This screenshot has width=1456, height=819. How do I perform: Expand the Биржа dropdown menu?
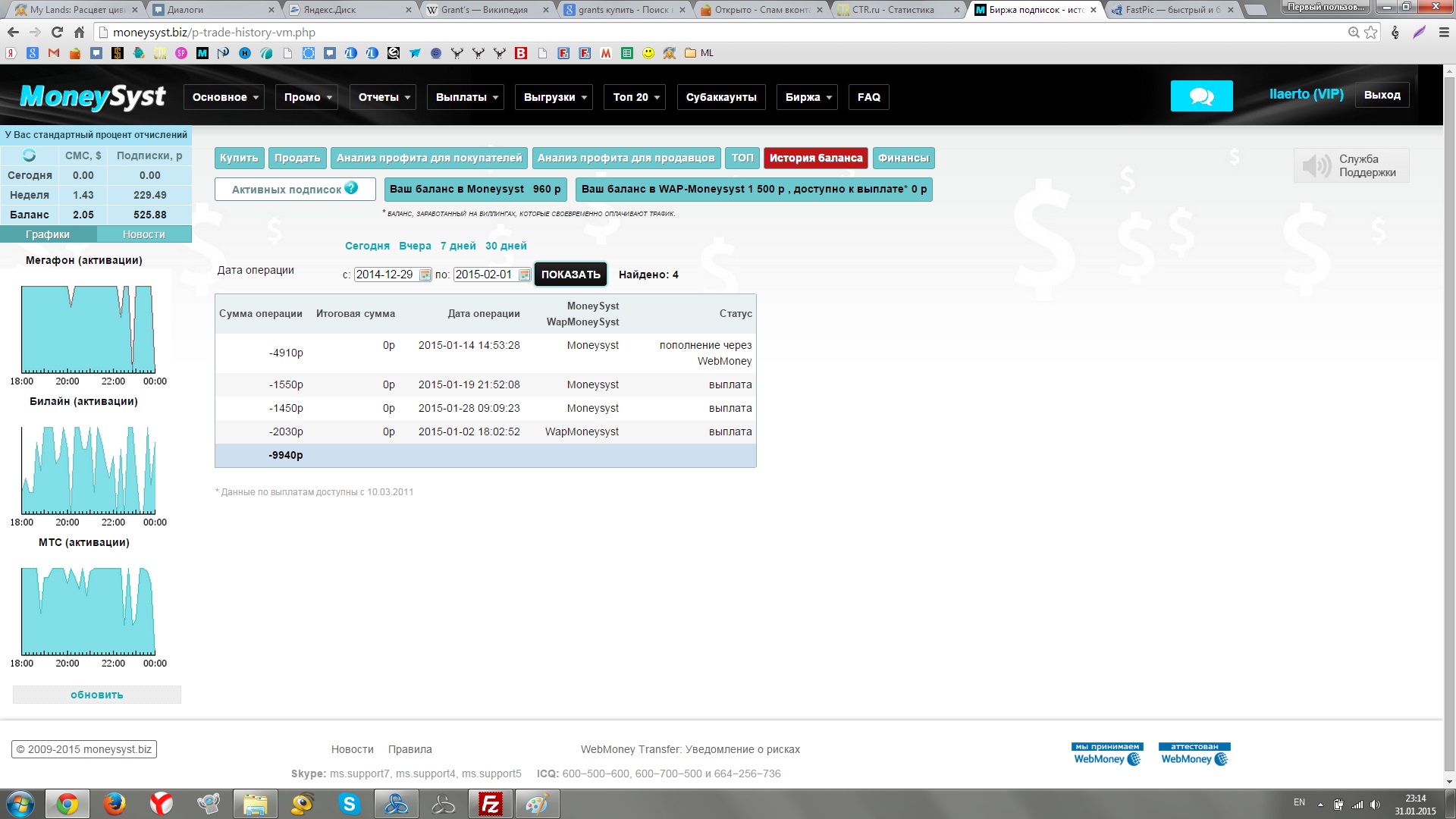coord(807,97)
